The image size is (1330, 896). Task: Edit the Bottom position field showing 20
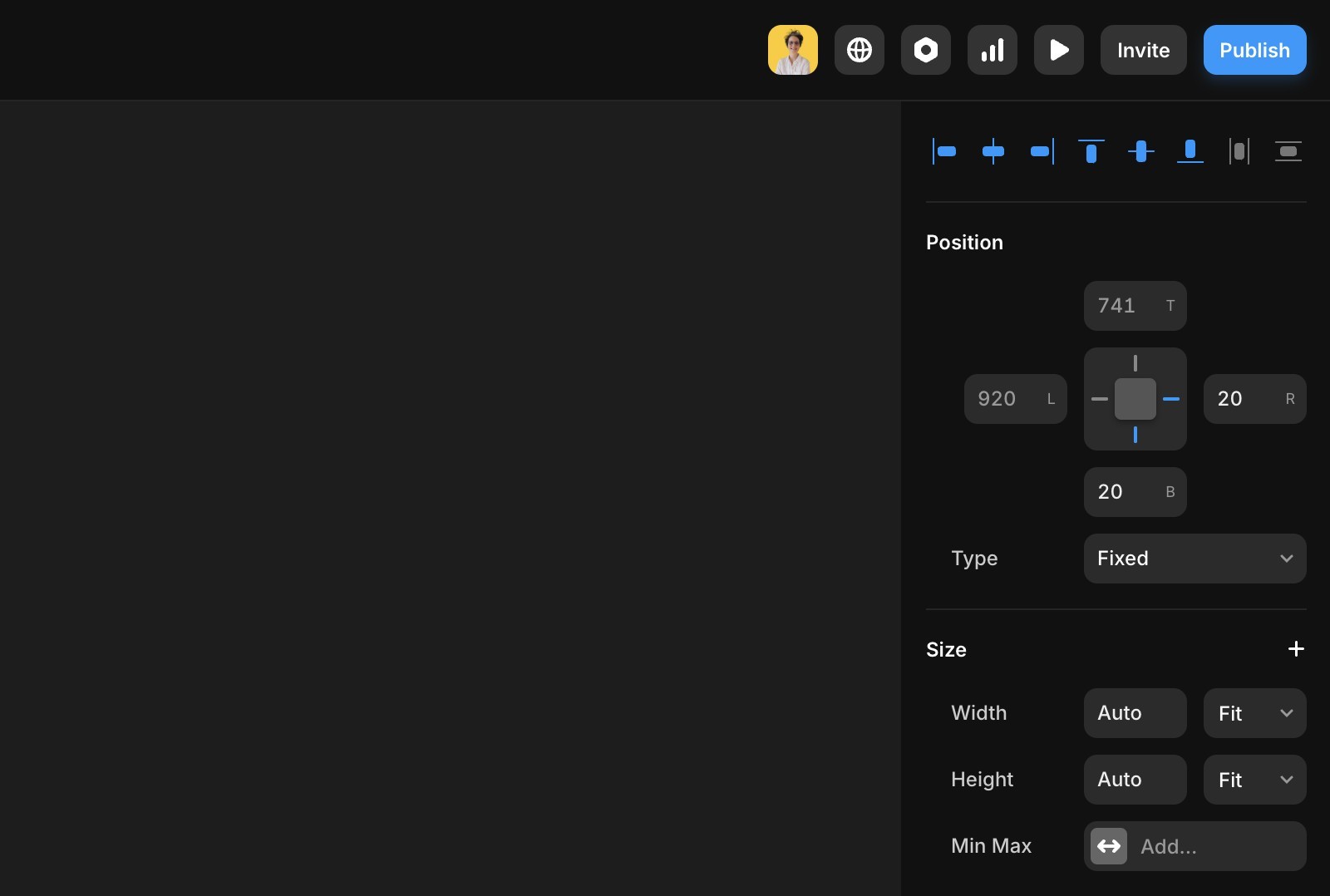[1135, 492]
